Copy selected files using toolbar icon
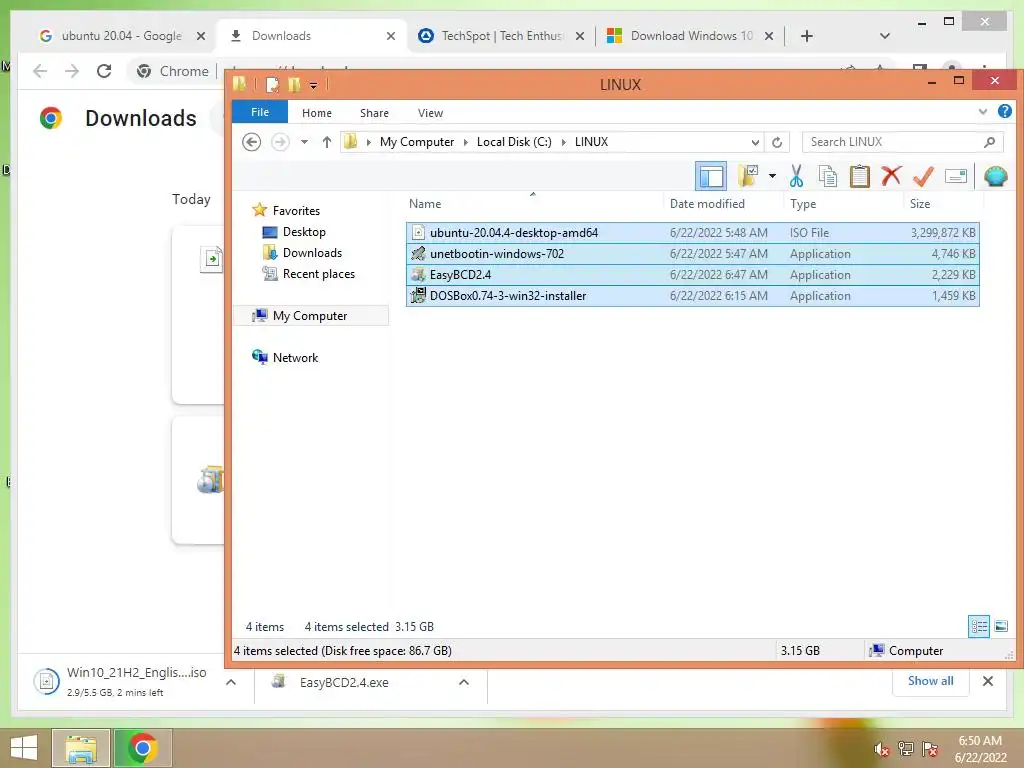 [827, 176]
